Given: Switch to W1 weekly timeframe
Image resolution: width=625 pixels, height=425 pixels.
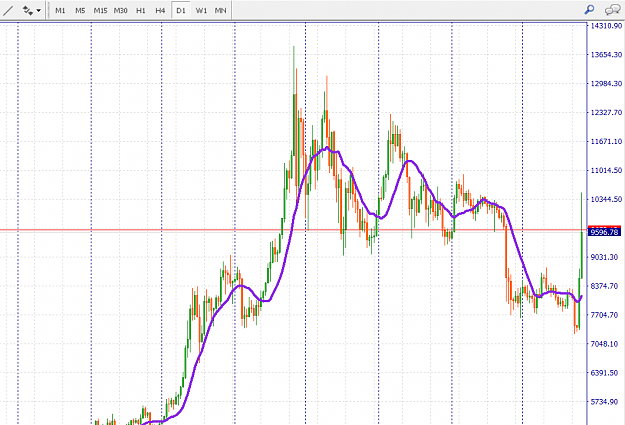Looking at the screenshot, I should (201, 10).
